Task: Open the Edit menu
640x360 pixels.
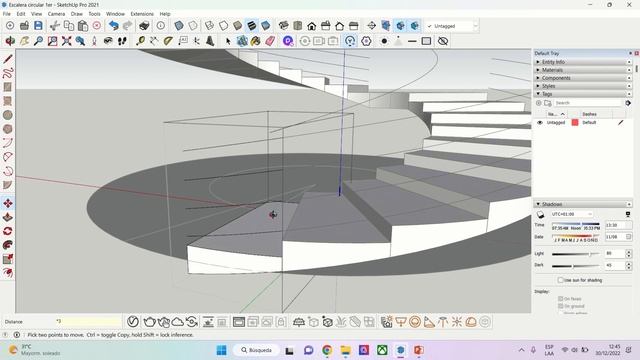Action: 21,14
